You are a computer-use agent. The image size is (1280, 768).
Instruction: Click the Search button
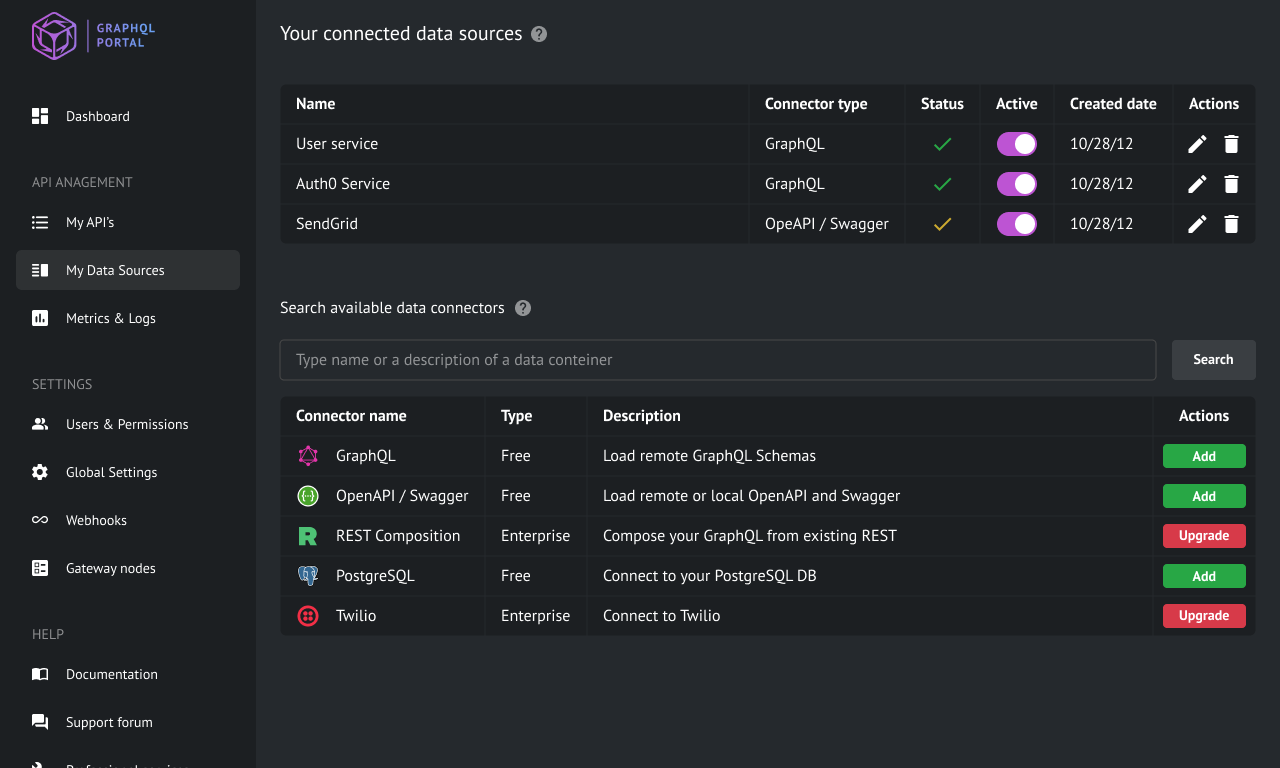[1213, 360]
